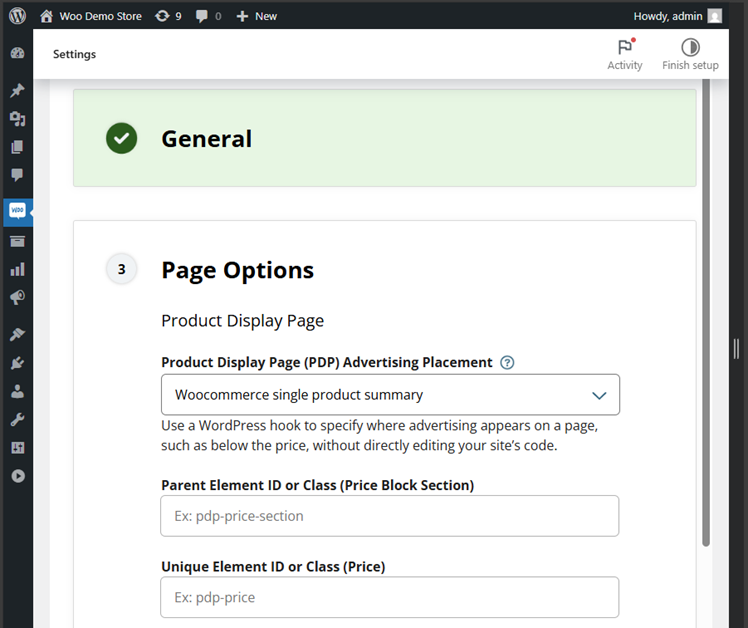
Task: Click the Pages icon in sidebar
Action: [17, 147]
